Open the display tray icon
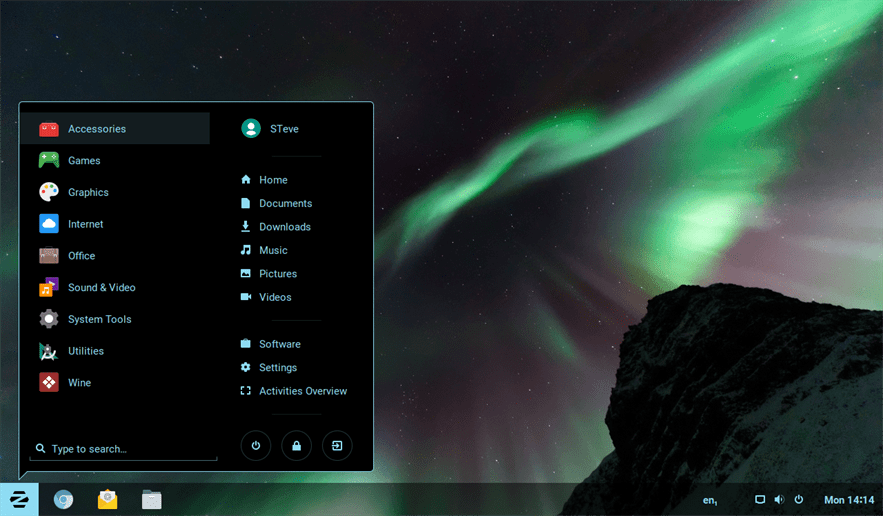 click(760, 499)
